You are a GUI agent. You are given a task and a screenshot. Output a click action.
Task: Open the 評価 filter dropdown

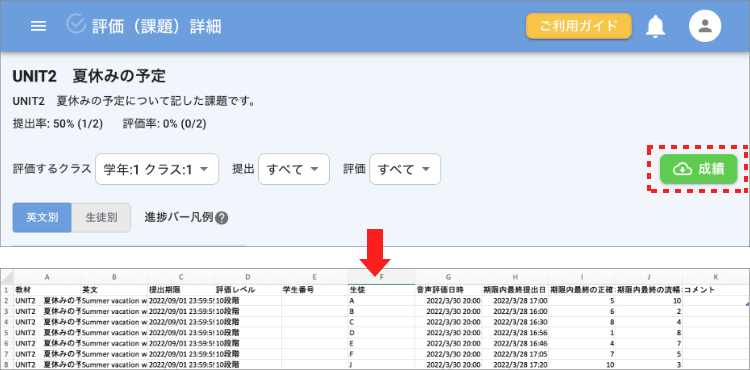point(405,169)
